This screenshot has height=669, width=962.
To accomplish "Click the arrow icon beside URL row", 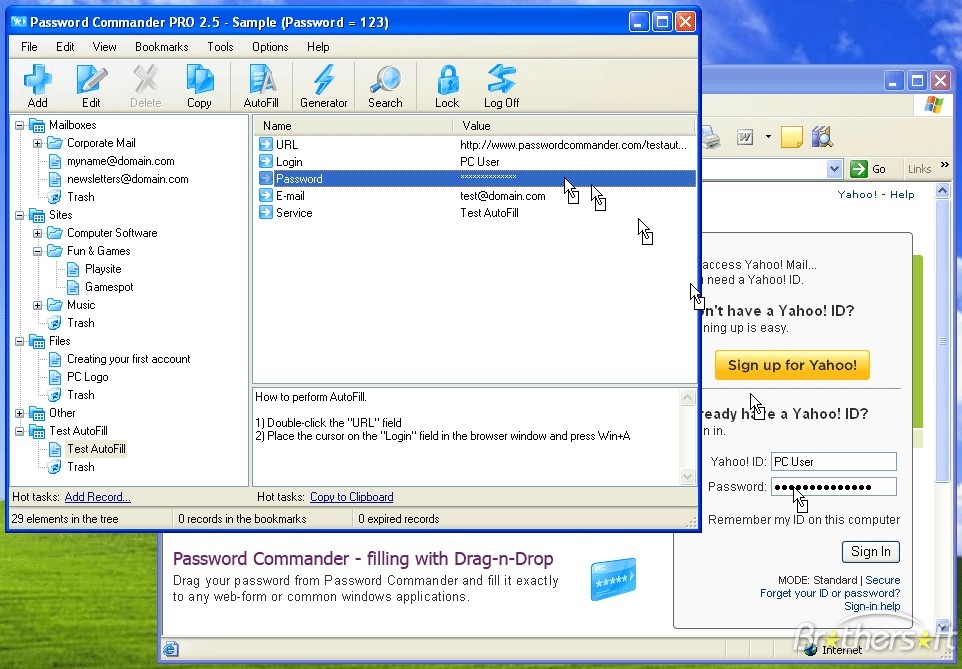I will [266, 144].
